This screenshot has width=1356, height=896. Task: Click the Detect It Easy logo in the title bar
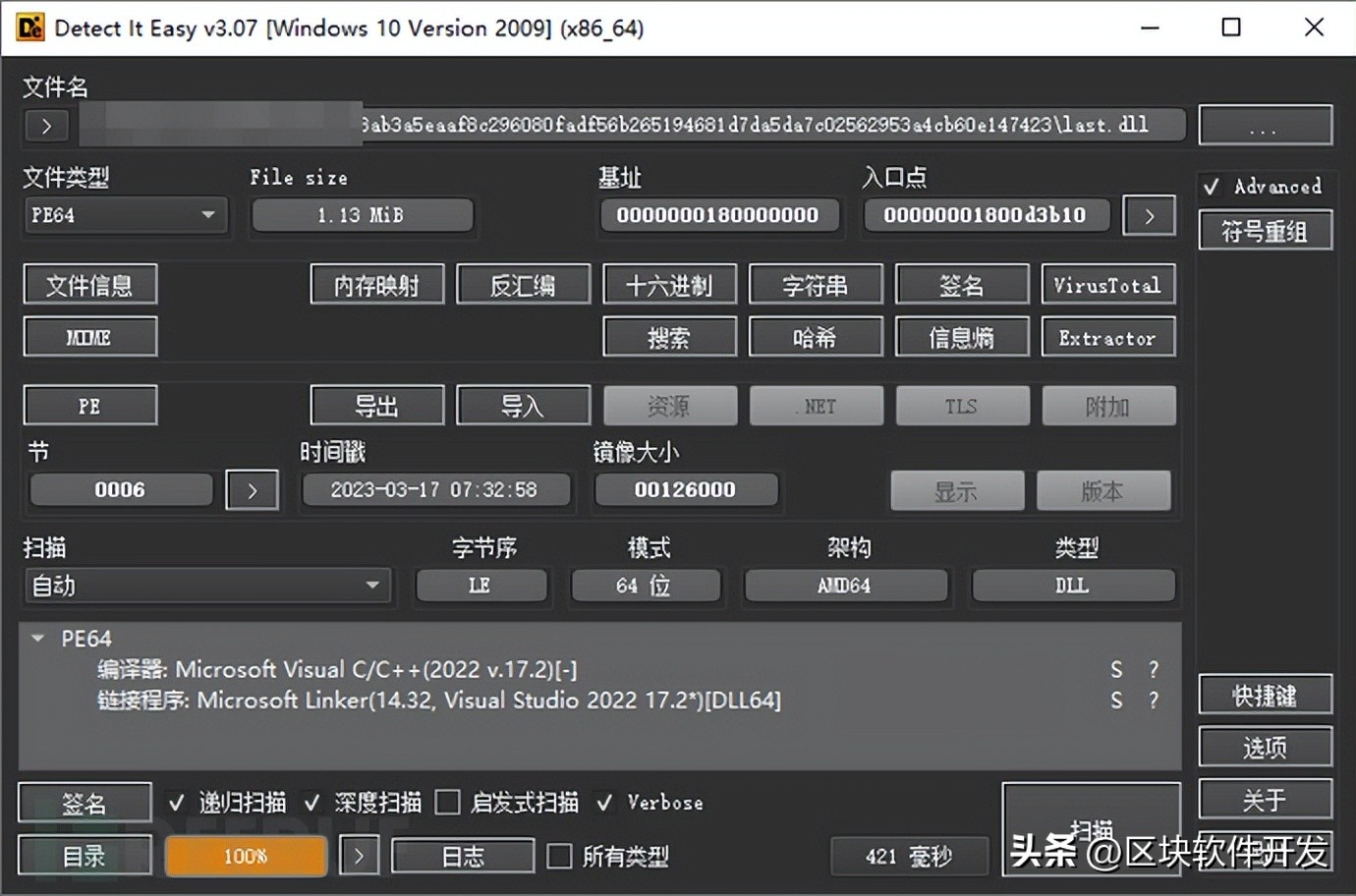tap(28, 28)
